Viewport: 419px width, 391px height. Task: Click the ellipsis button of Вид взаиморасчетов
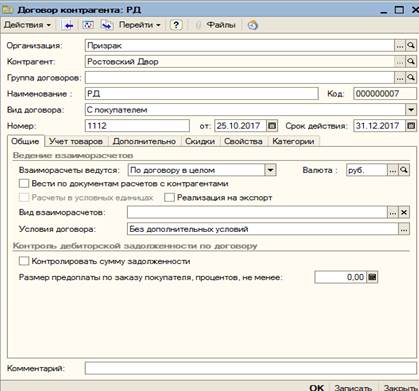click(x=393, y=212)
